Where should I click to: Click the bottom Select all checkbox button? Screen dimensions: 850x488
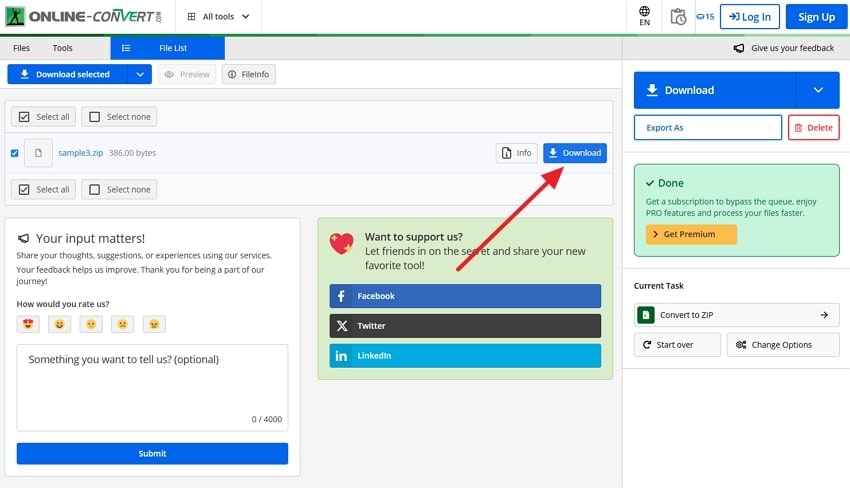[43, 189]
